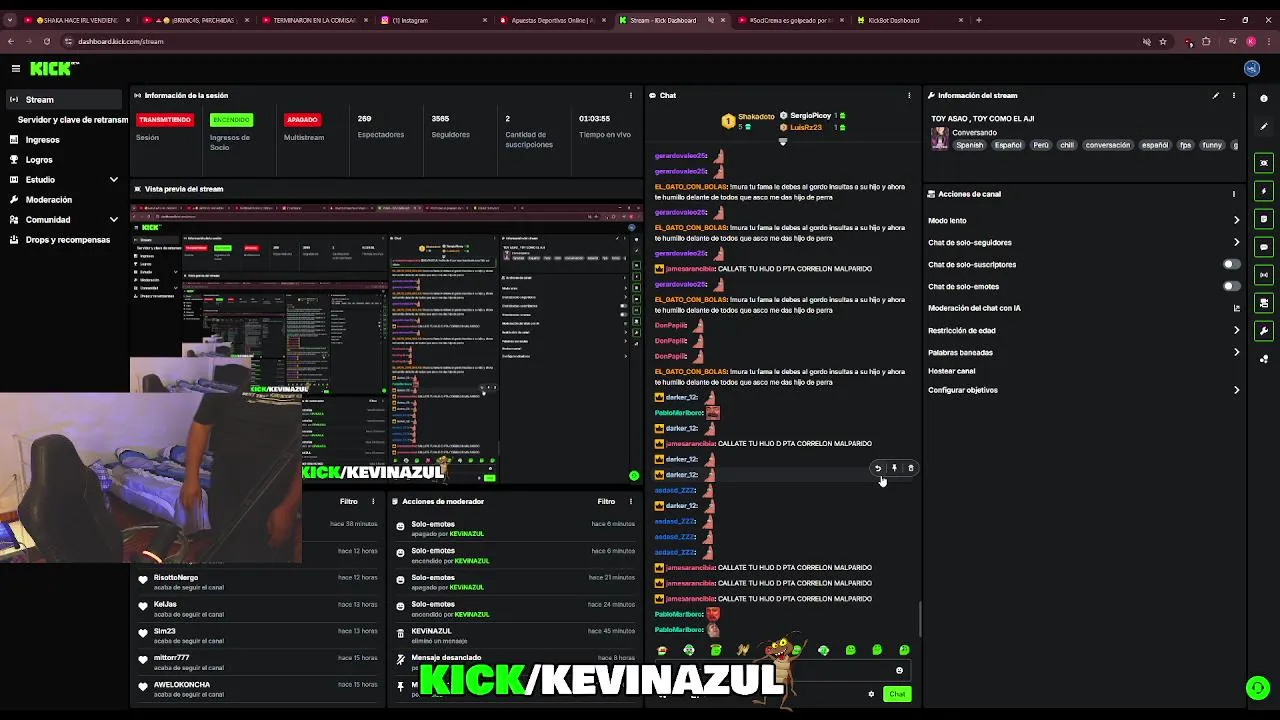
Task: Toggle the chat bubble widget sidebar icon
Action: coord(1264,247)
